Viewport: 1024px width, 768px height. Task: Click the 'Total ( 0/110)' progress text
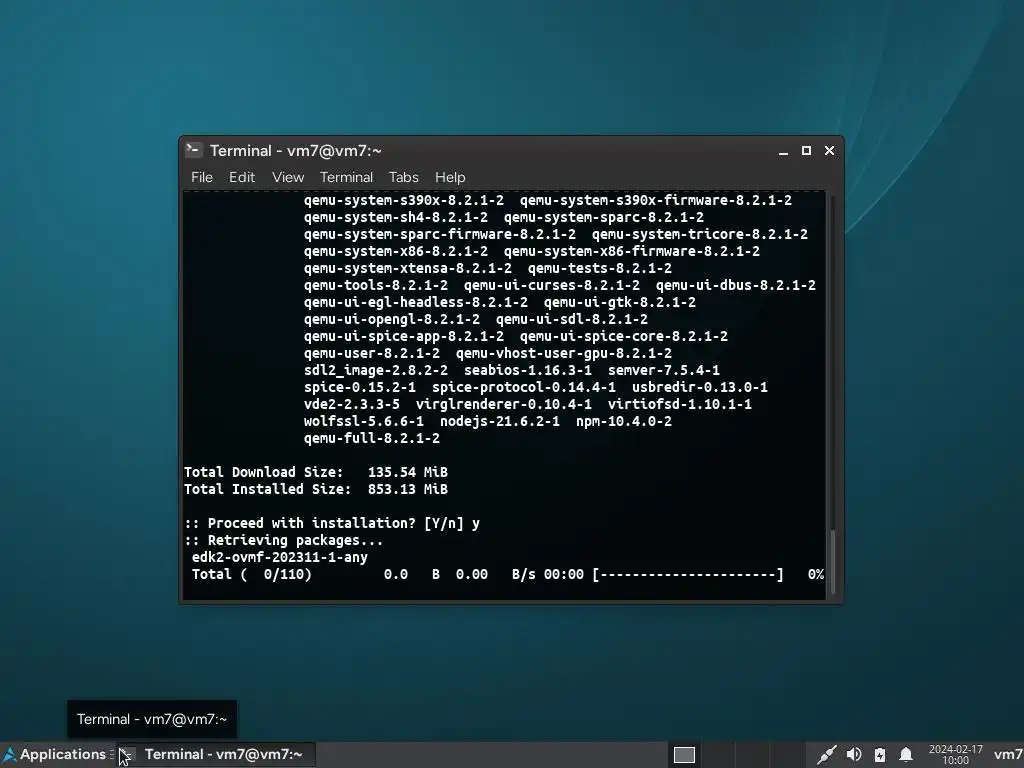[251, 574]
